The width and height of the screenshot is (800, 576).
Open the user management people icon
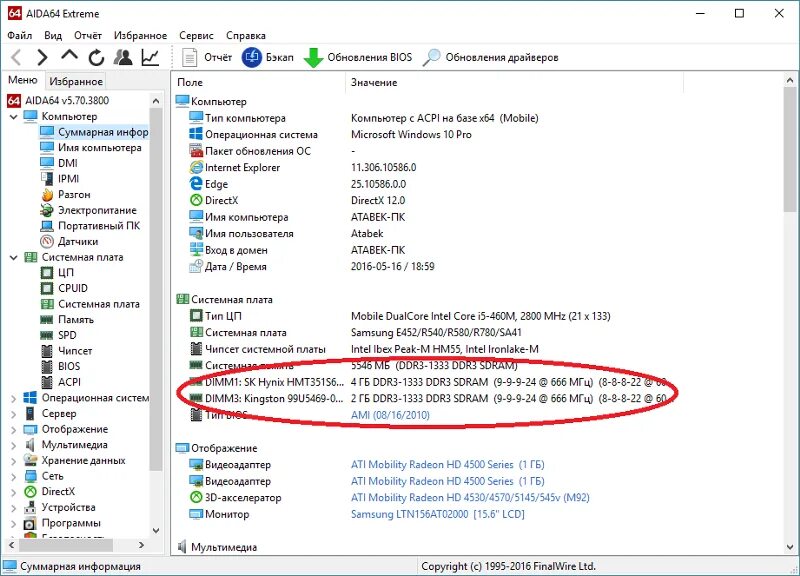[122, 57]
